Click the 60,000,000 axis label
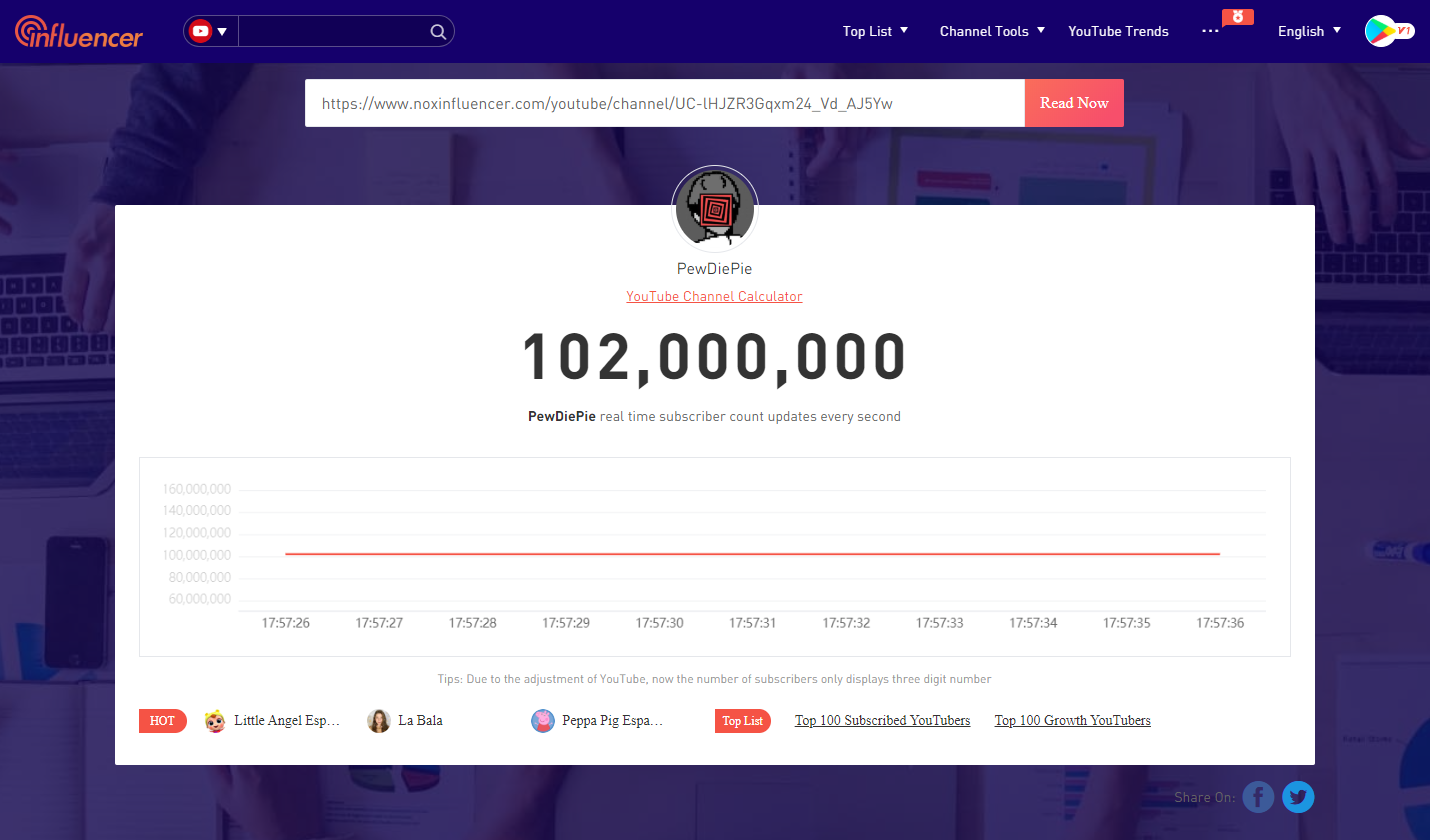Image resolution: width=1430 pixels, height=840 pixels. [x=200, y=599]
